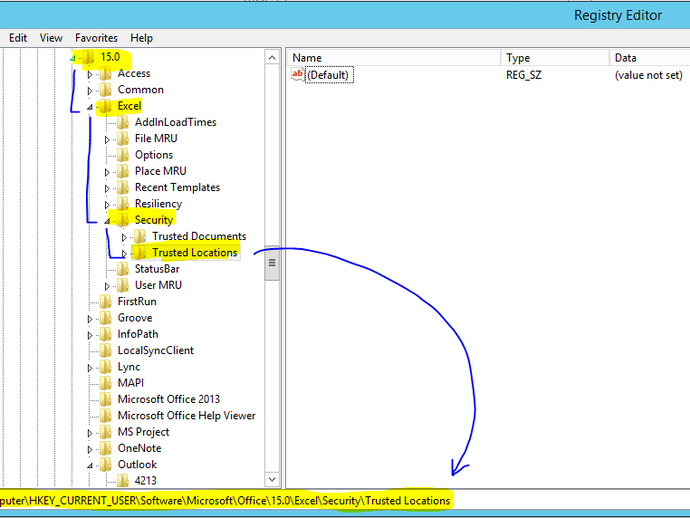The height and width of the screenshot is (518, 690).
Task: Click the FirstRun folder icon
Action: tap(106, 301)
